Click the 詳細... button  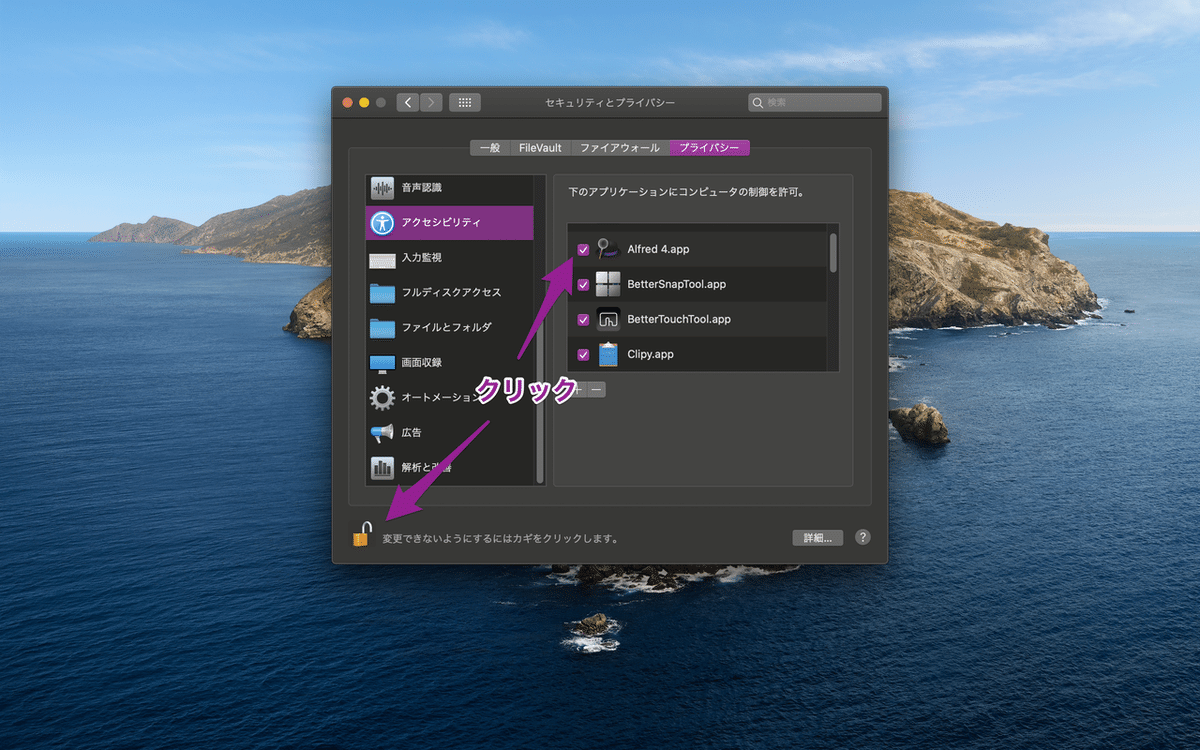[x=818, y=537]
